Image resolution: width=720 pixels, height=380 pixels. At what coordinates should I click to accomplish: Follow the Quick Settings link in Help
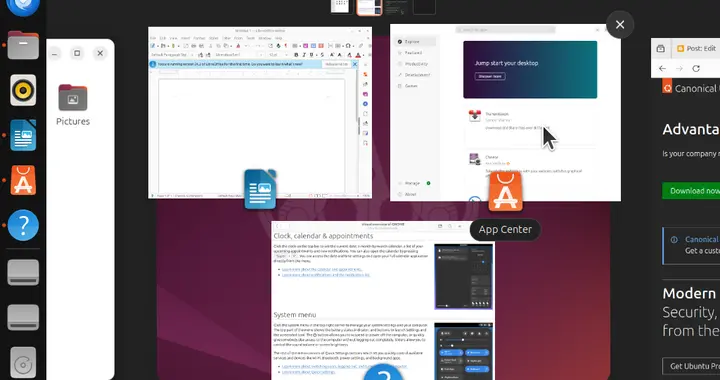[309, 372]
